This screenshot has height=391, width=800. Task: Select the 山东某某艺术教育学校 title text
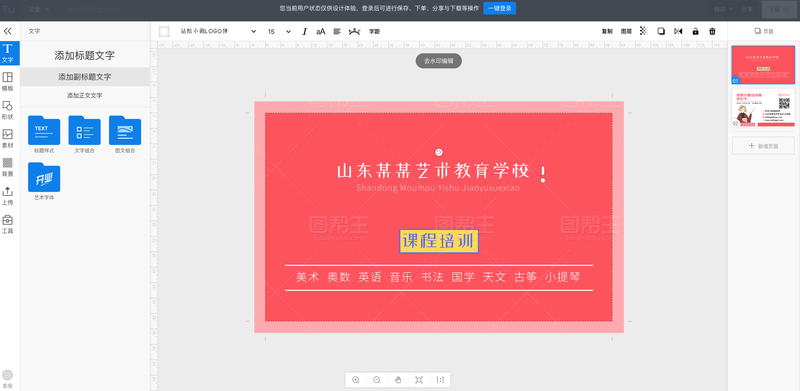click(433, 172)
